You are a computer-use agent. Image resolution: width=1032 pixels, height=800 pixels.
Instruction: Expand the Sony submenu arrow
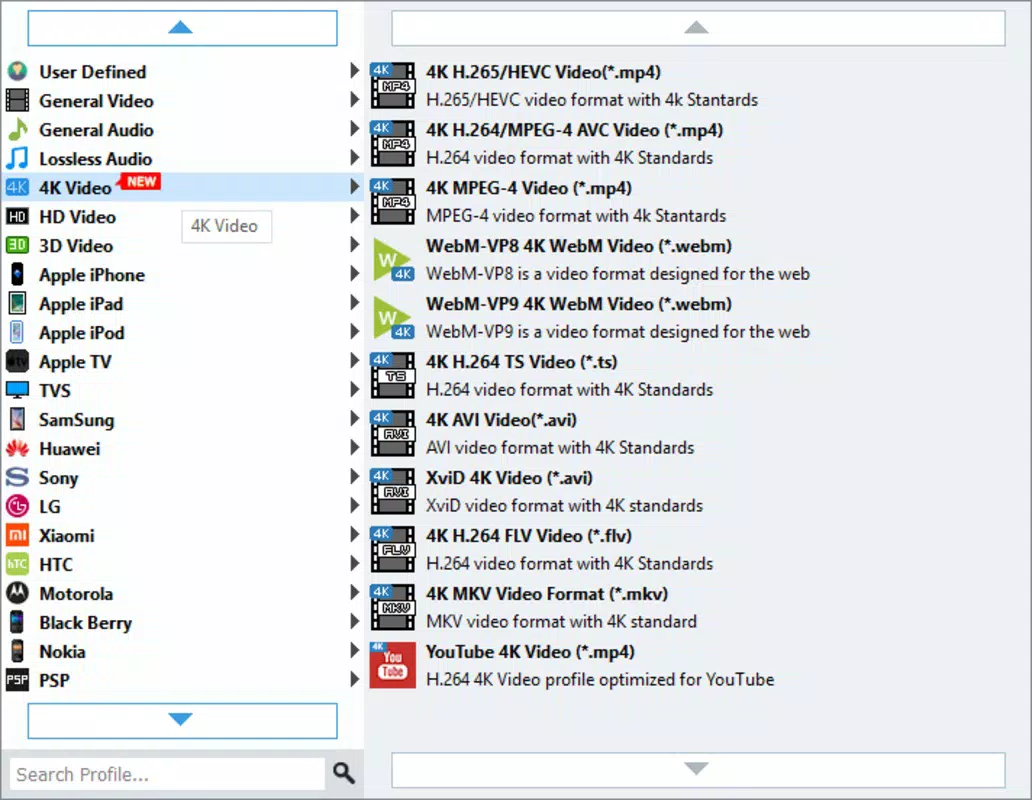point(354,476)
